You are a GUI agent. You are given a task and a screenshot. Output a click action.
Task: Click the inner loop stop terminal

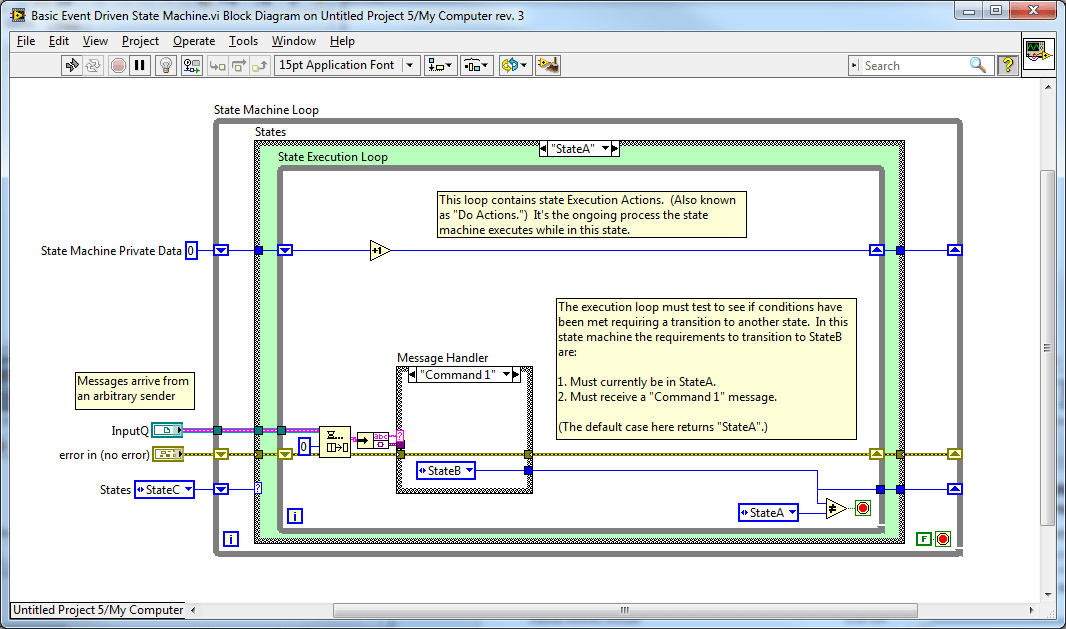click(x=863, y=508)
